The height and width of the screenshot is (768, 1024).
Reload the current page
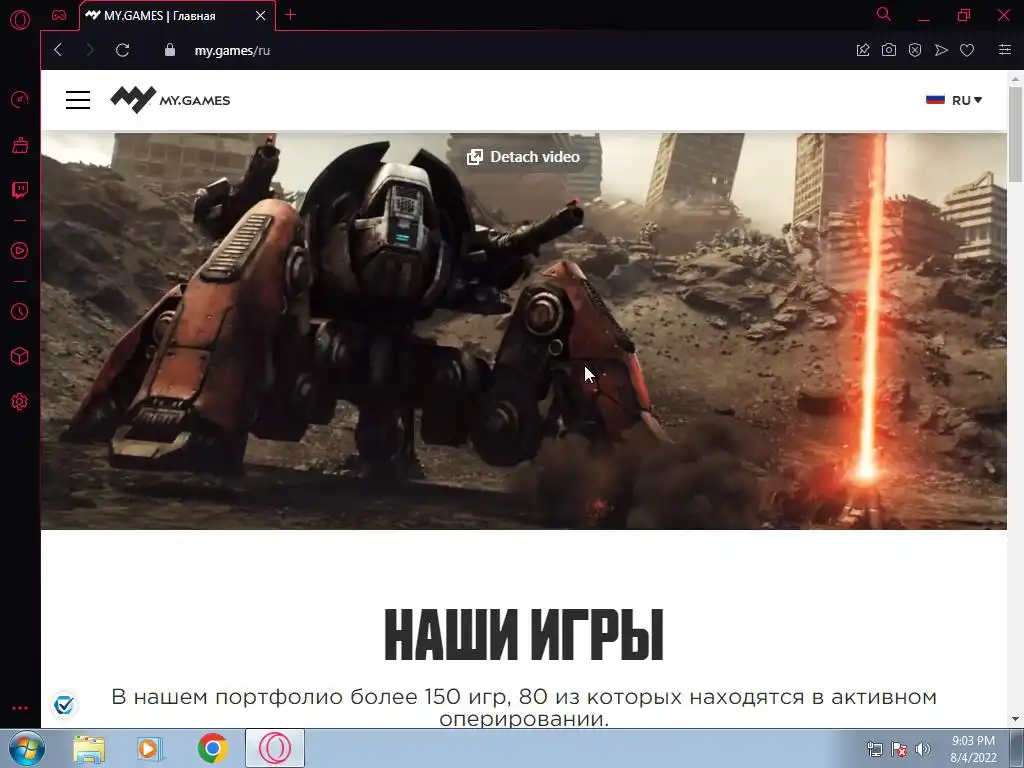tap(122, 50)
